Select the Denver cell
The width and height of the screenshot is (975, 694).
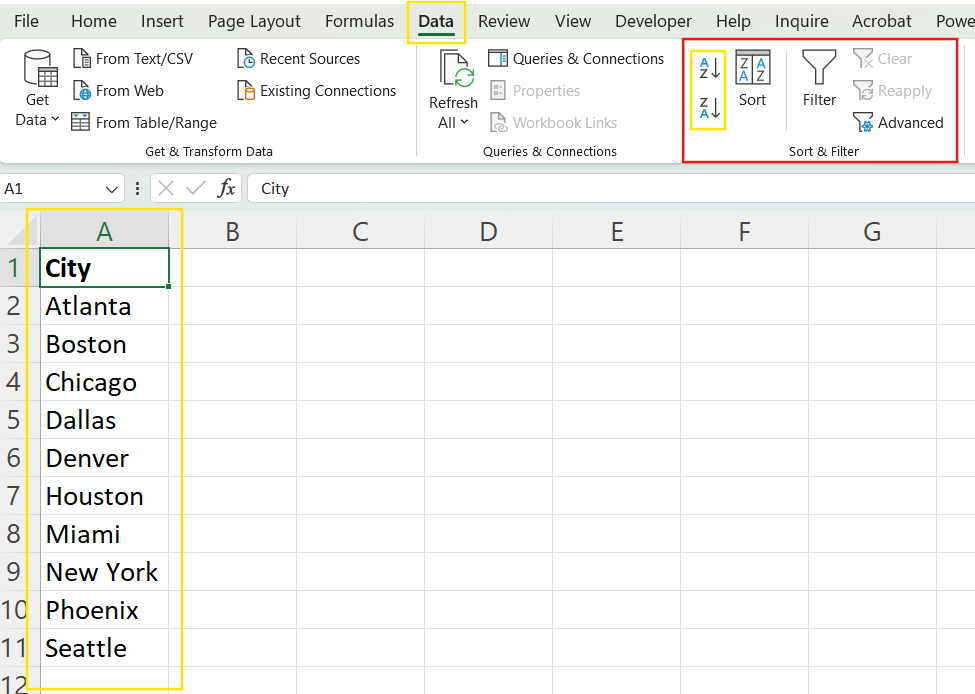104,458
